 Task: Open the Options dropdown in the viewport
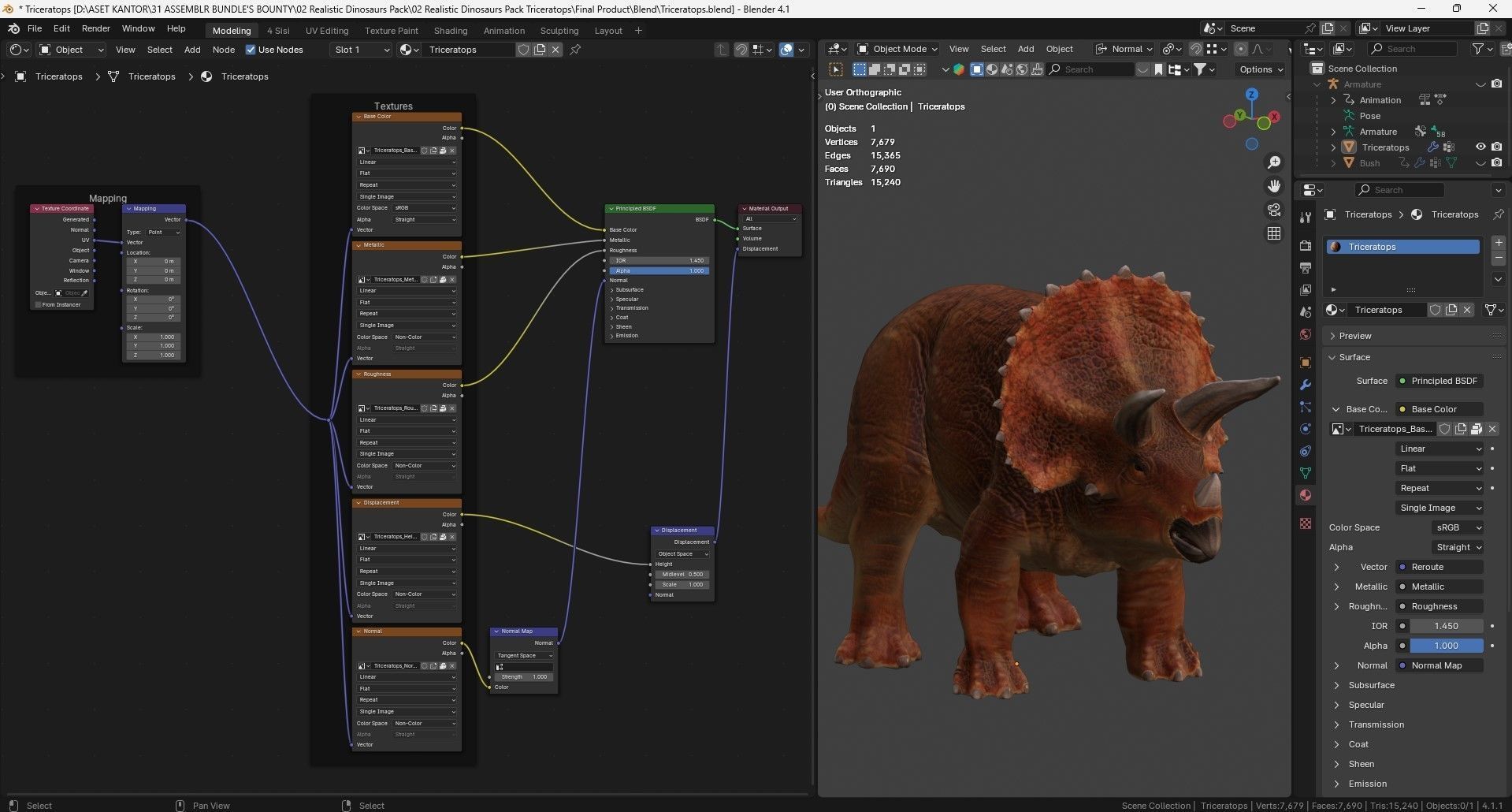[x=1261, y=69]
